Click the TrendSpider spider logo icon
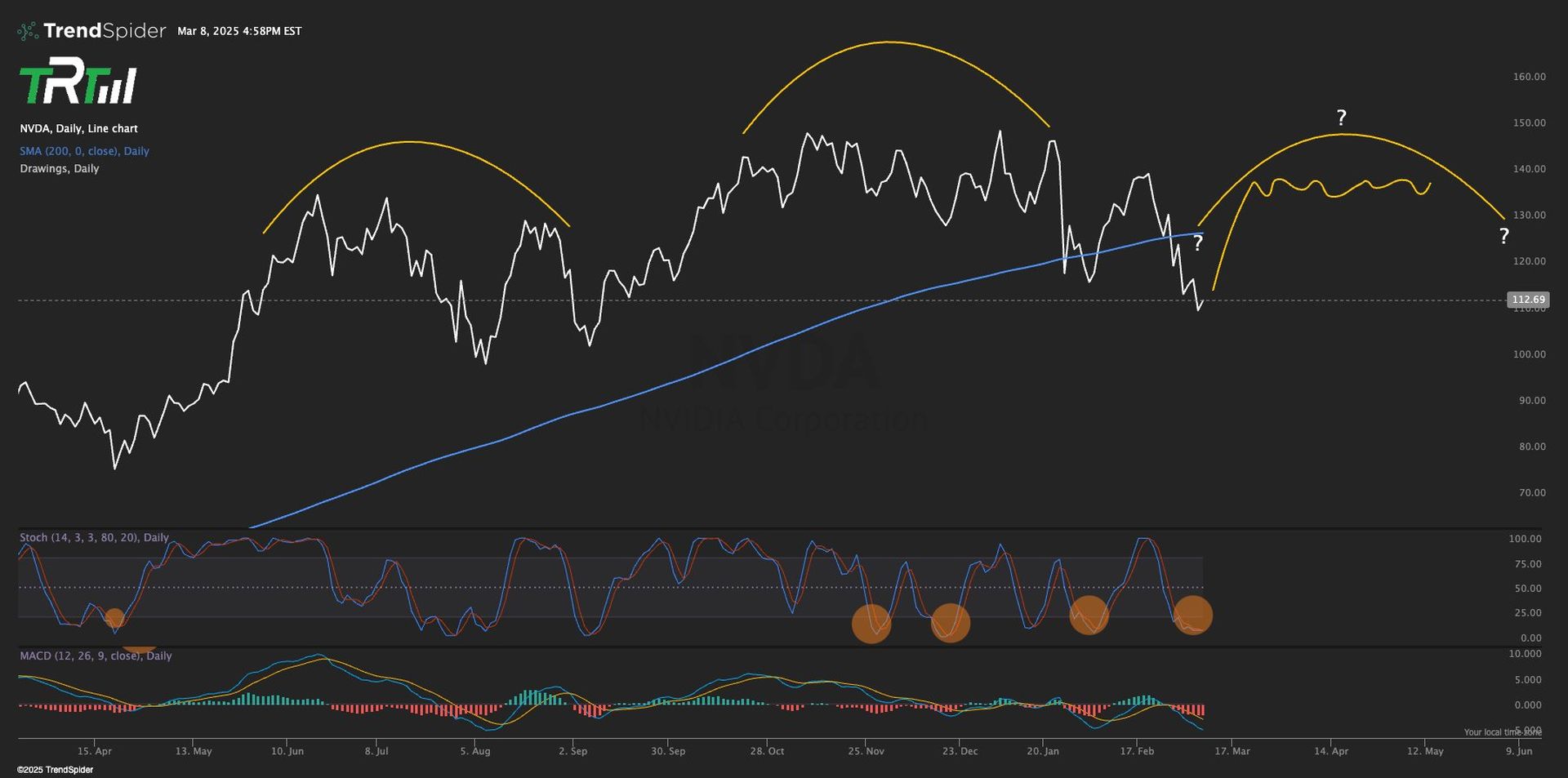Screen dimensions: 1568x778 pyautogui.click(x=28, y=31)
